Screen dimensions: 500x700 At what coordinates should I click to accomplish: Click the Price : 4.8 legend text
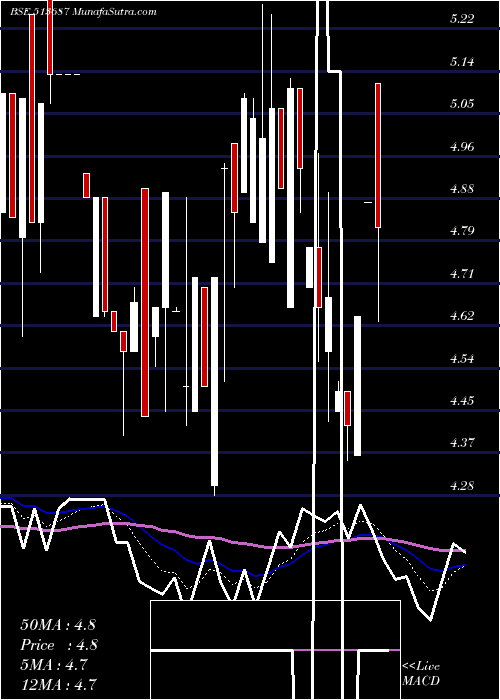tap(59, 645)
